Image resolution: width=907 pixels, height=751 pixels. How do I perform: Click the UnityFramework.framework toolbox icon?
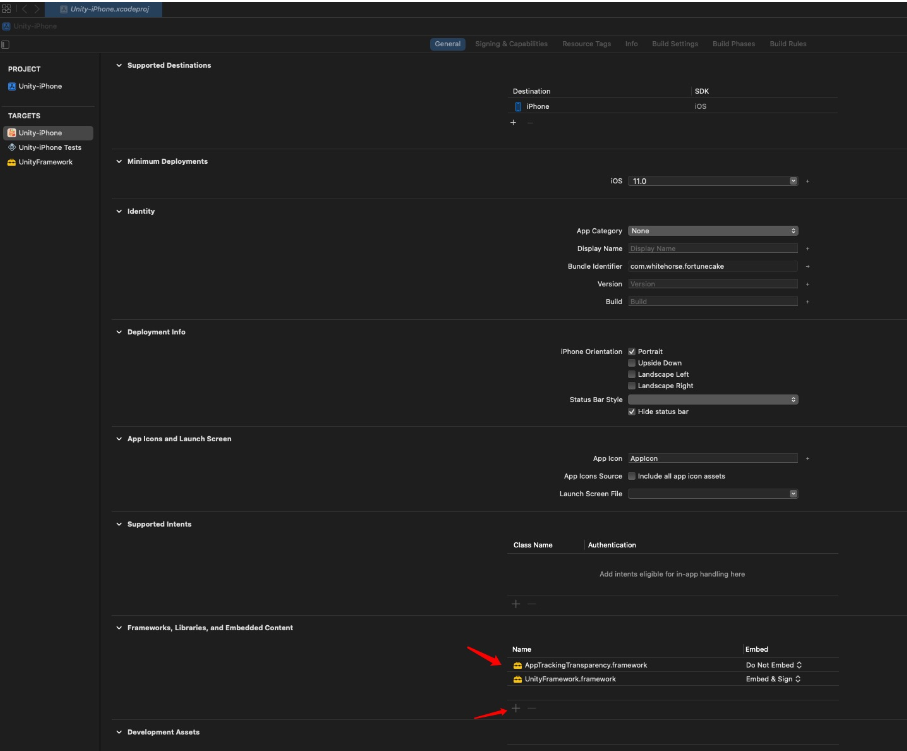(518, 679)
